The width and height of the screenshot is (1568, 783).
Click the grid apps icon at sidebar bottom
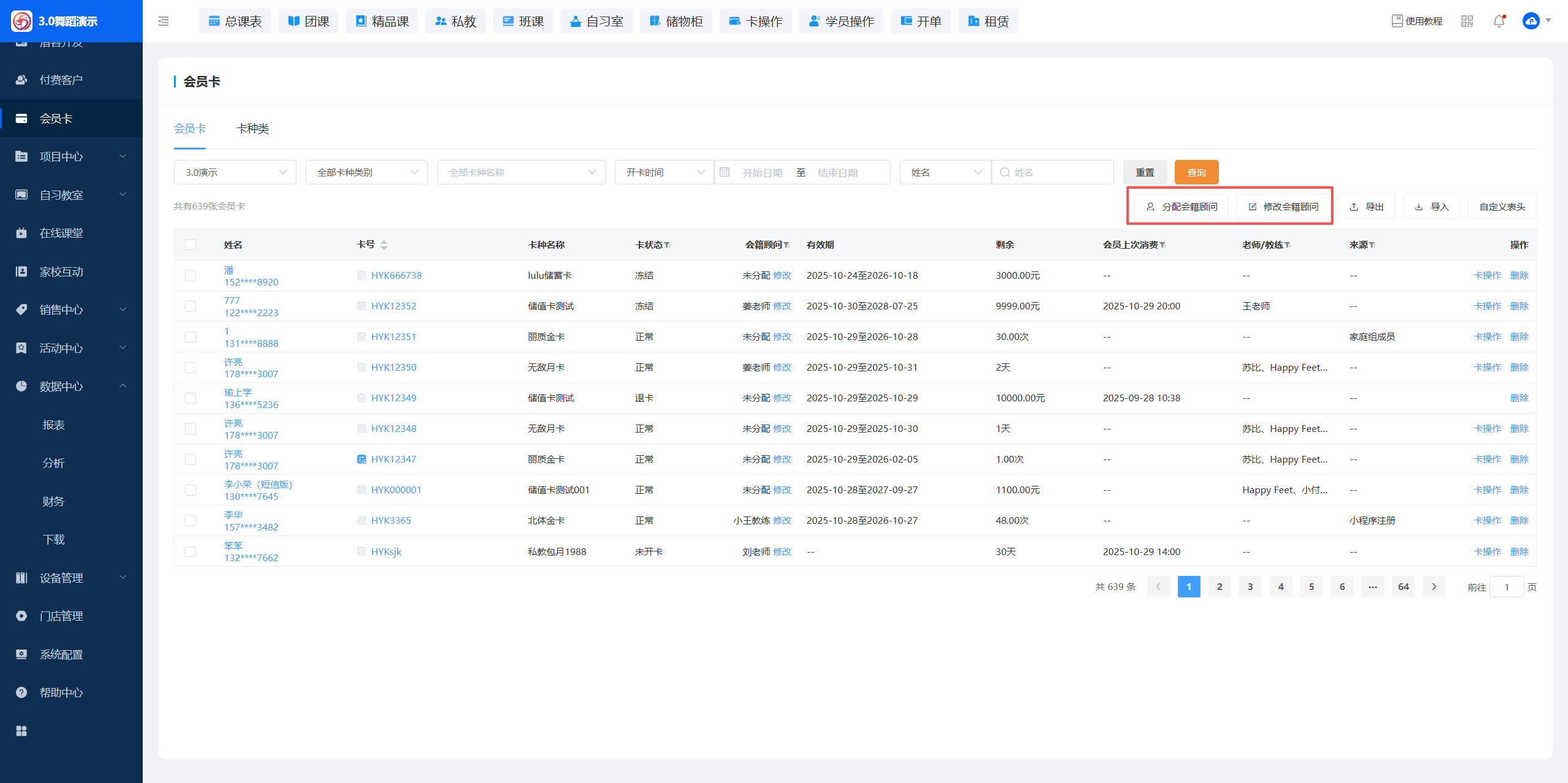21,731
